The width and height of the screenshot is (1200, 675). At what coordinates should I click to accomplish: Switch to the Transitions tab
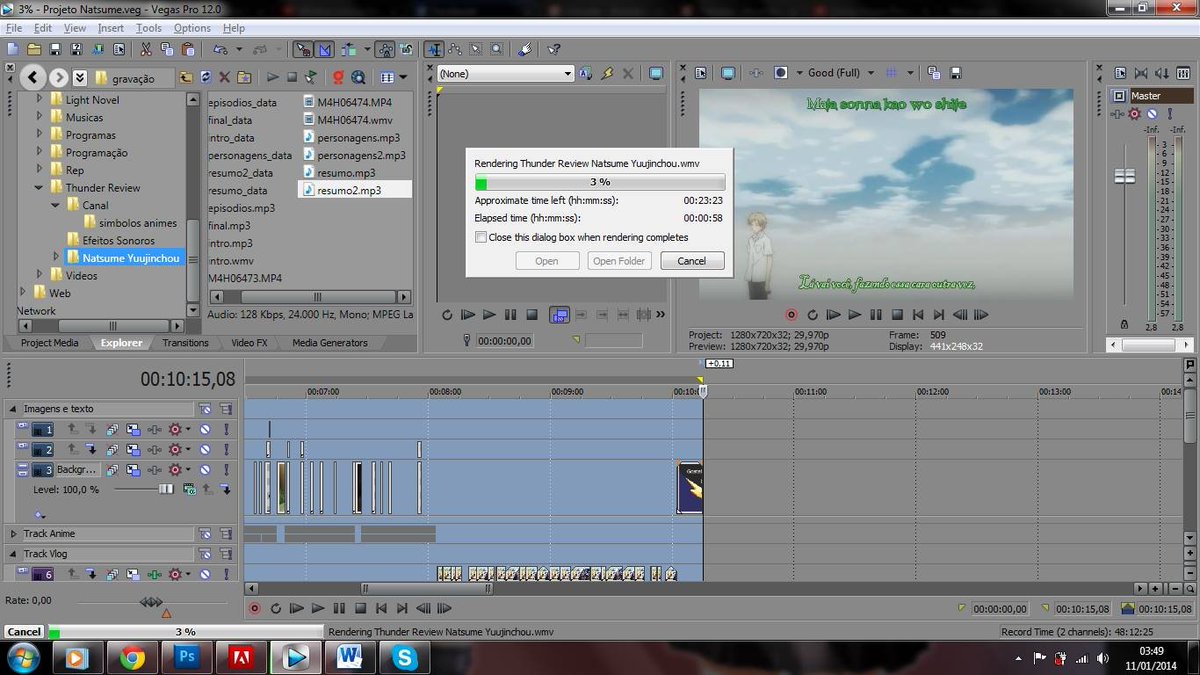tap(186, 343)
